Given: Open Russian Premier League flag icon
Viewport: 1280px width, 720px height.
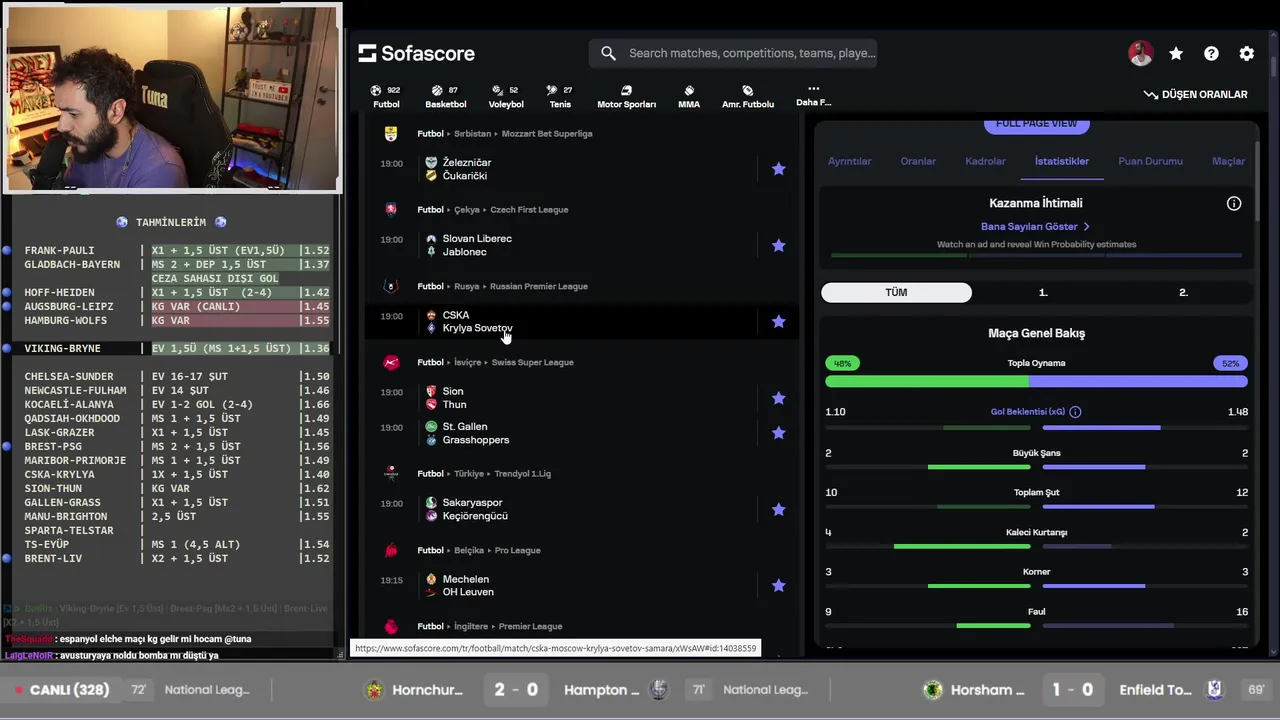Looking at the screenshot, I should point(391,286).
